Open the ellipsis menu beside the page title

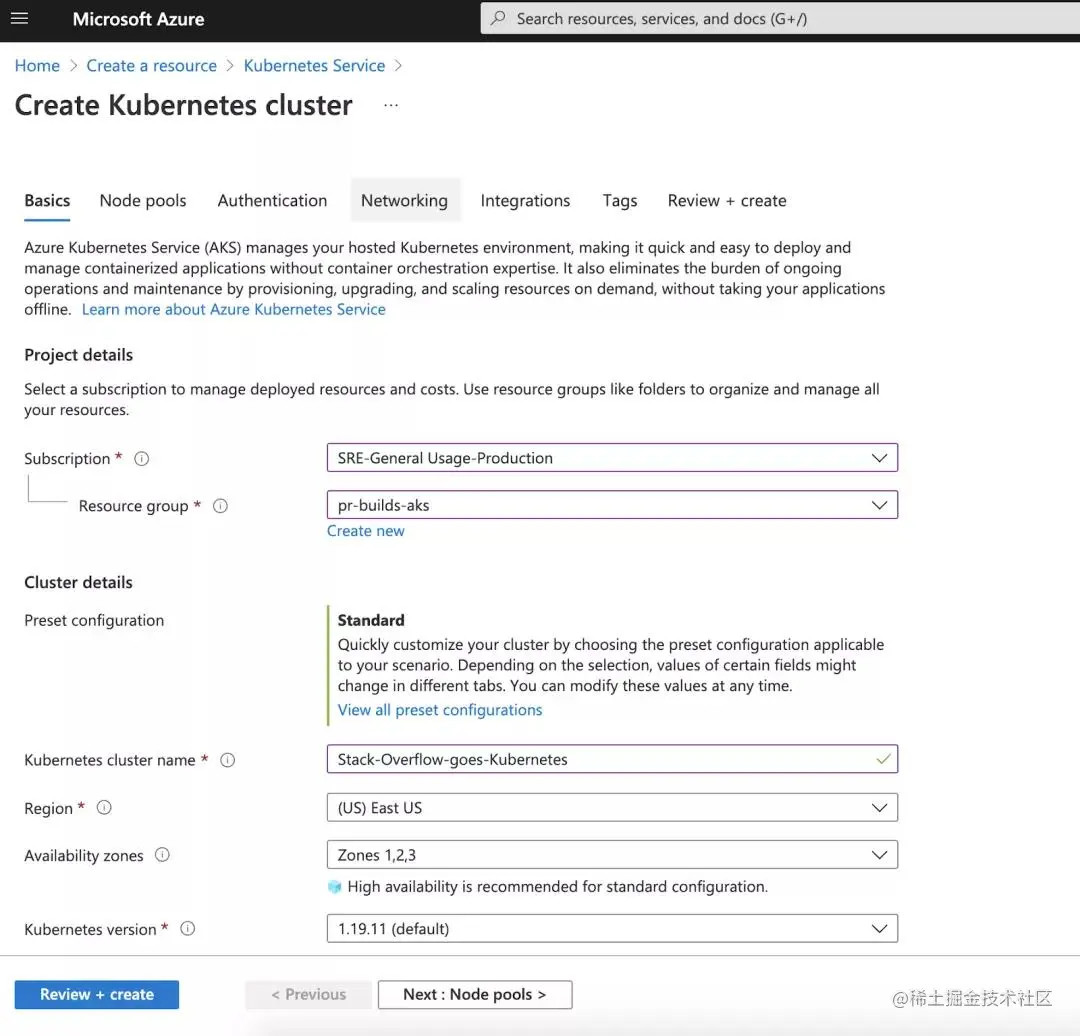tap(391, 105)
